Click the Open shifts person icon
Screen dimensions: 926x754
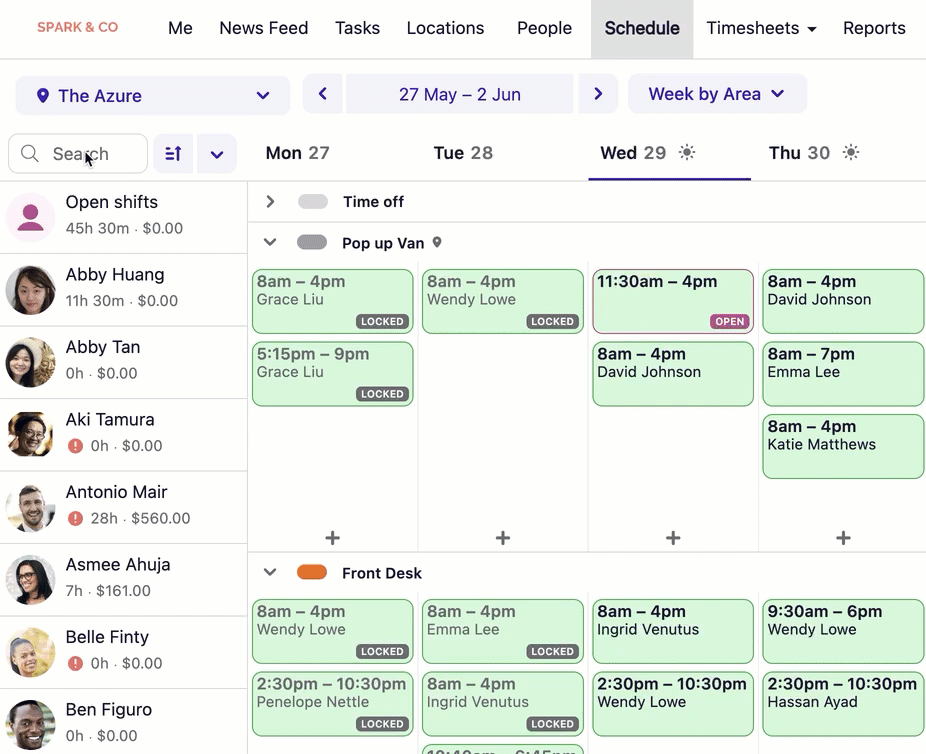coord(30,217)
